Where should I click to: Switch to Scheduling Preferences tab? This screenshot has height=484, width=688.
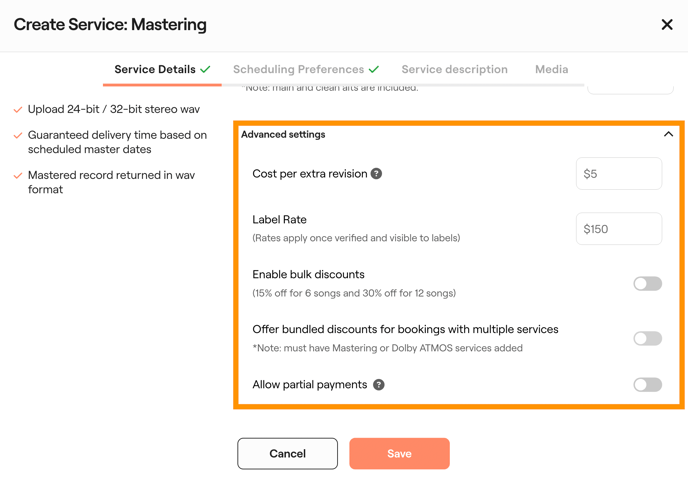click(x=298, y=69)
